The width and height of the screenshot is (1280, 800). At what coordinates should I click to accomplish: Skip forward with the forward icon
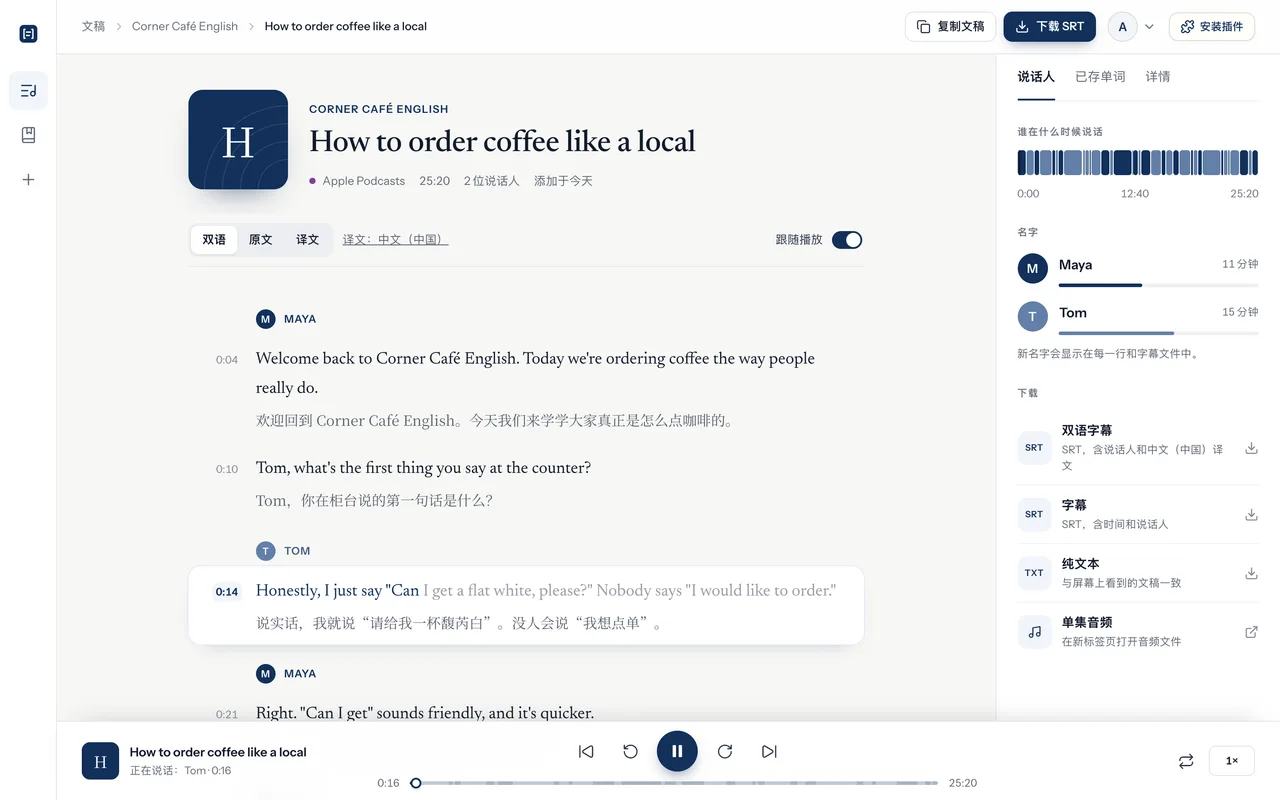coord(725,751)
